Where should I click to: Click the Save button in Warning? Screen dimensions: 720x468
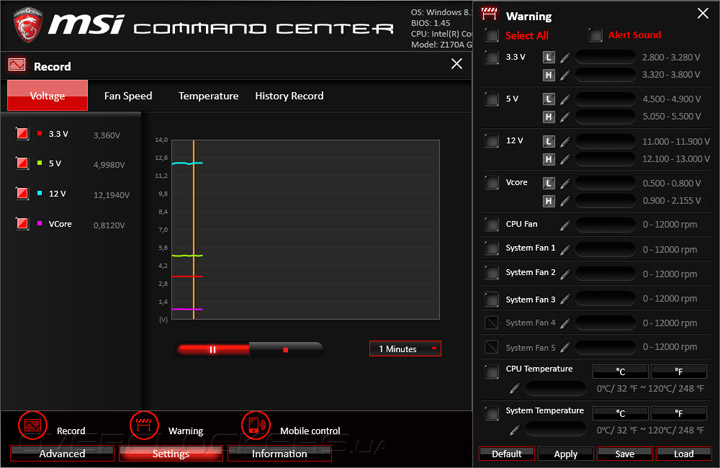(x=624, y=453)
